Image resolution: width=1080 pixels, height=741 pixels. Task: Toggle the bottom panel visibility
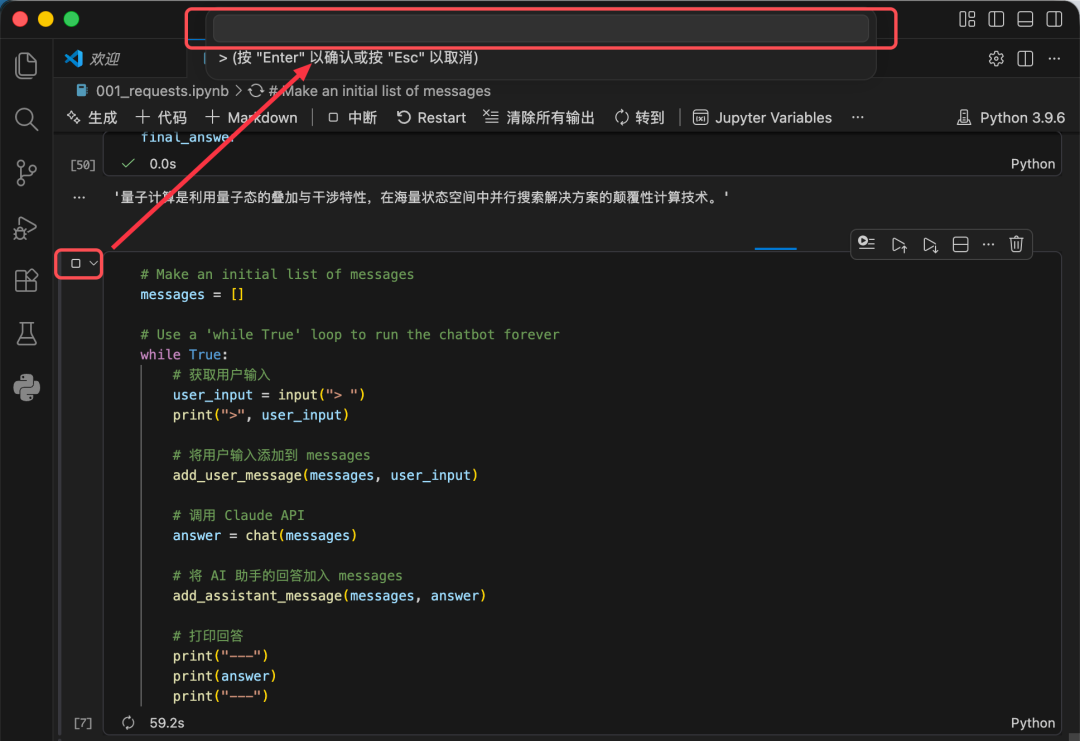click(x=1025, y=19)
